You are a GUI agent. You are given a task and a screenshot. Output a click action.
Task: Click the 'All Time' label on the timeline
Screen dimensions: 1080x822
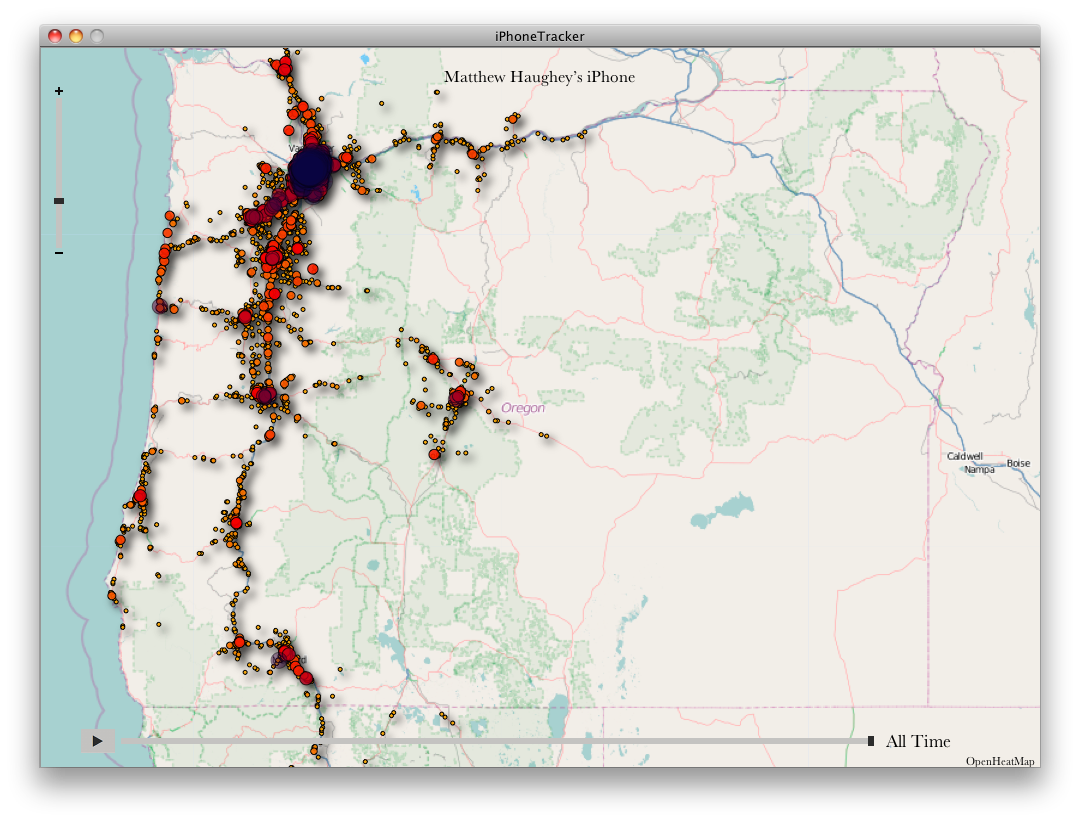[x=916, y=741]
